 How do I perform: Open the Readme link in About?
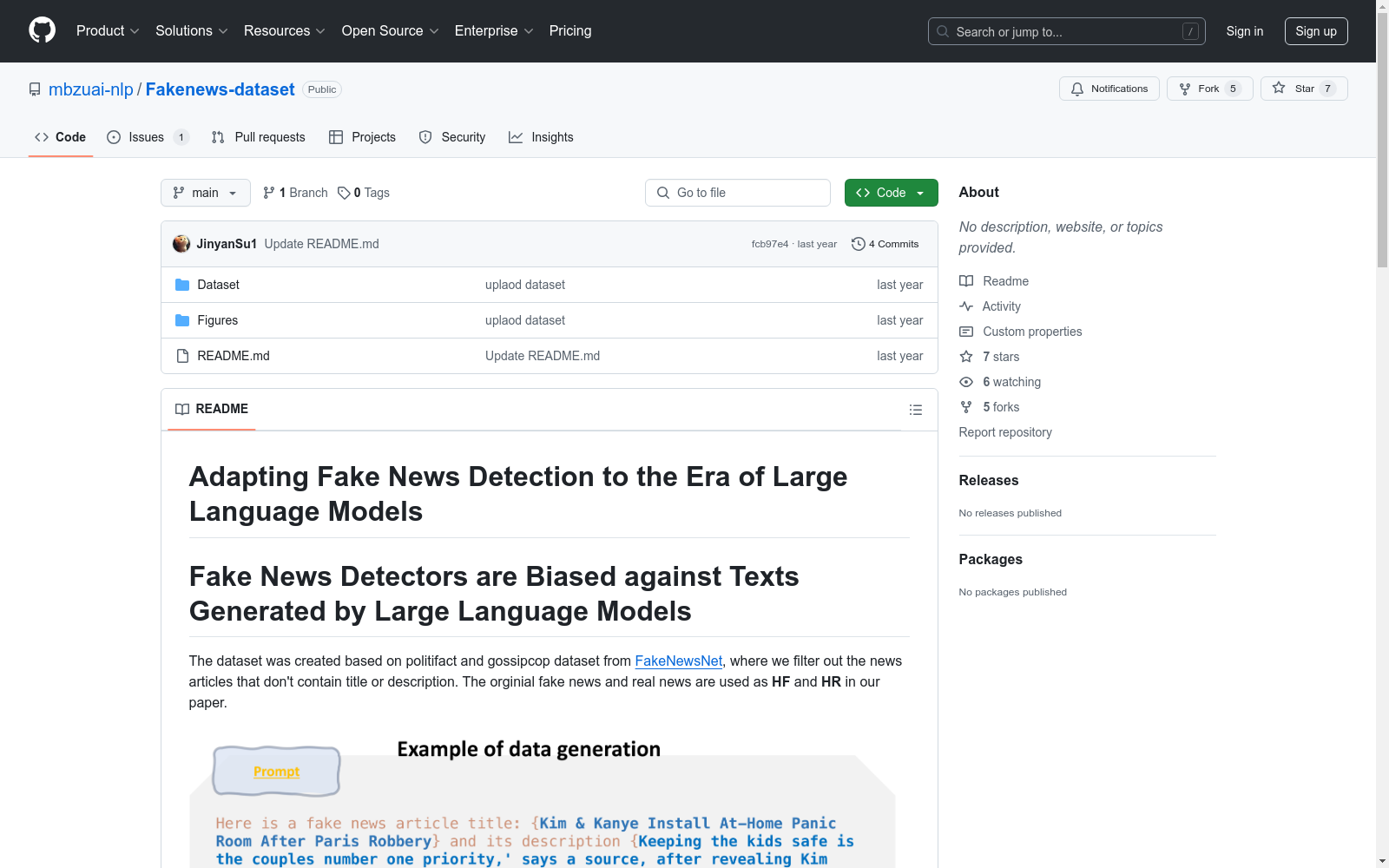click(x=994, y=281)
